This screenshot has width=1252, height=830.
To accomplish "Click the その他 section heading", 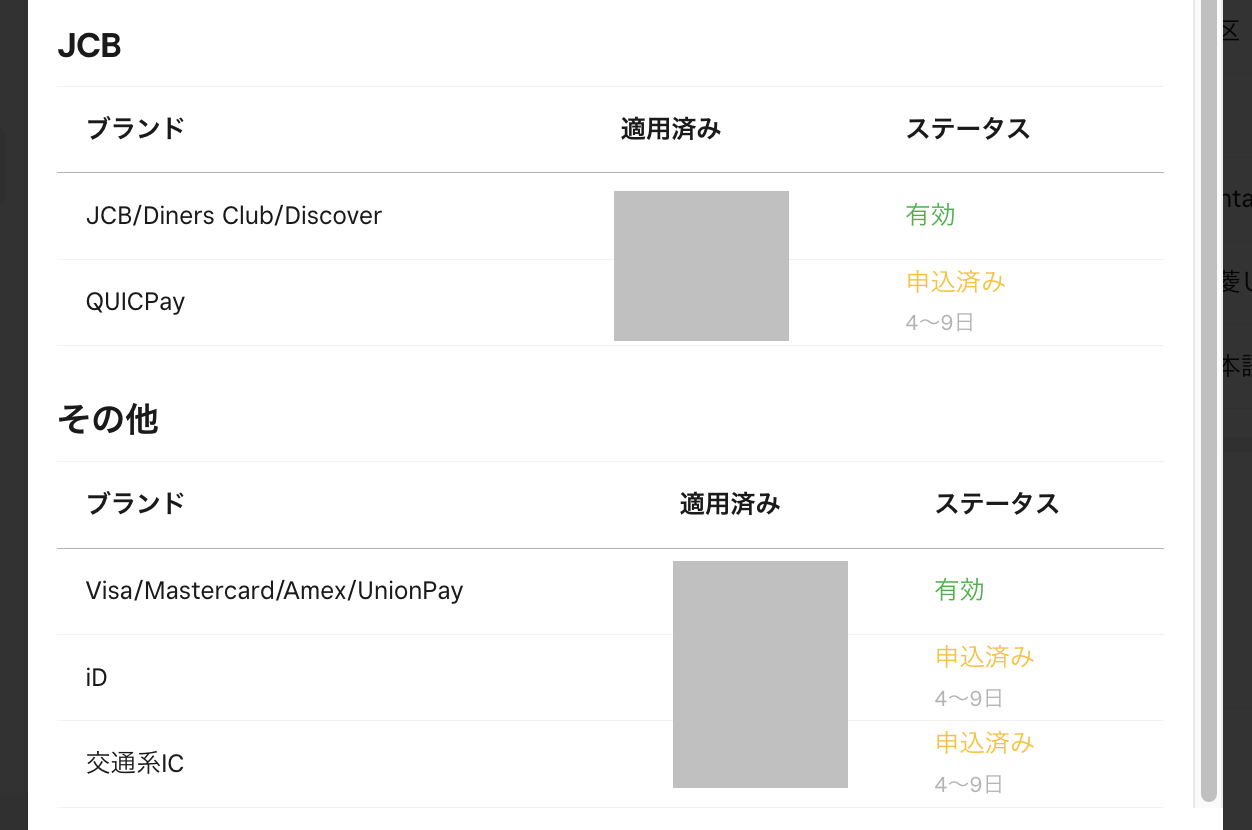I will point(107,420).
